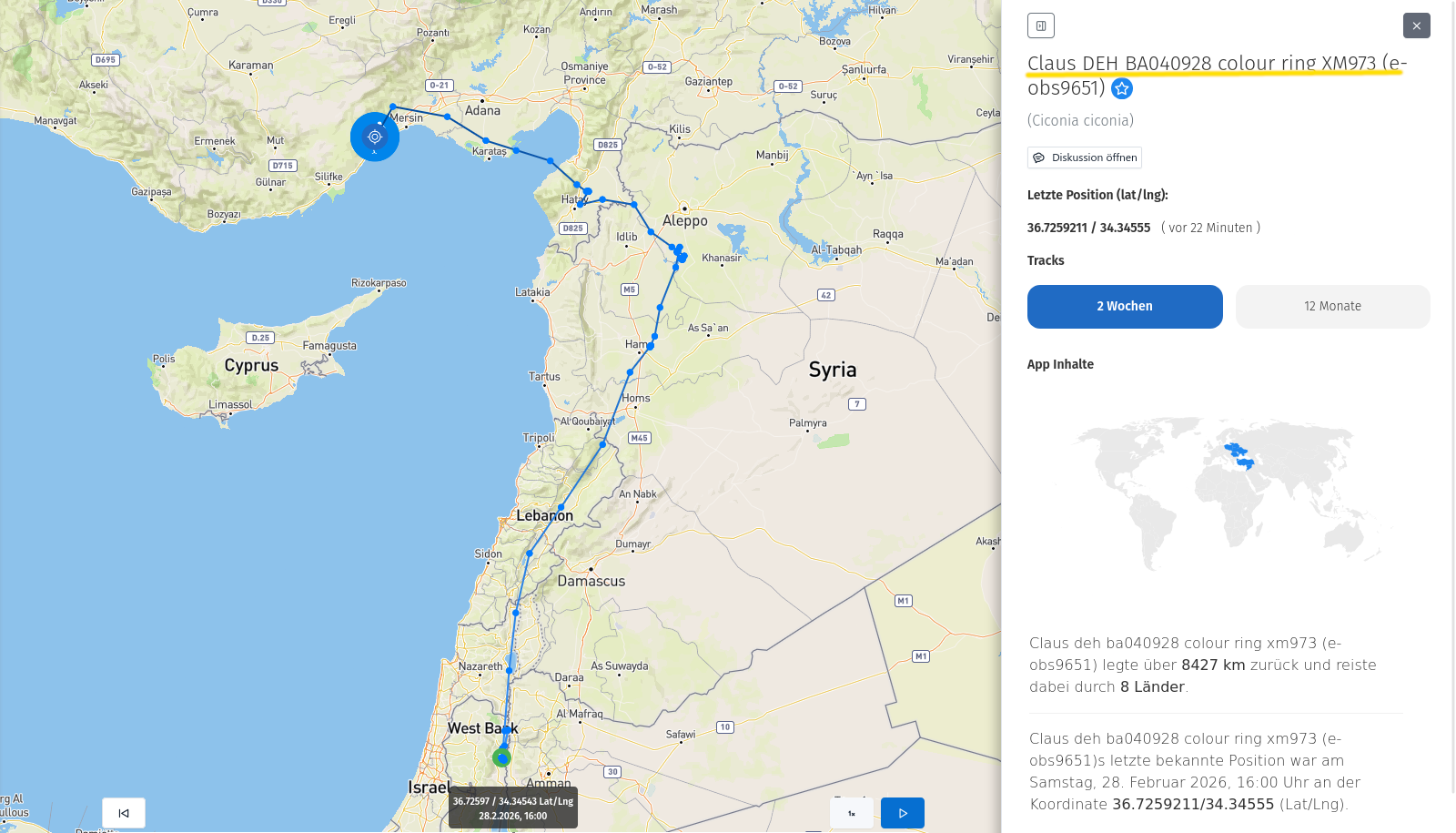1456x833 pixels.
Task: Click the track point near Mersin
Action: (x=392, y=107)
